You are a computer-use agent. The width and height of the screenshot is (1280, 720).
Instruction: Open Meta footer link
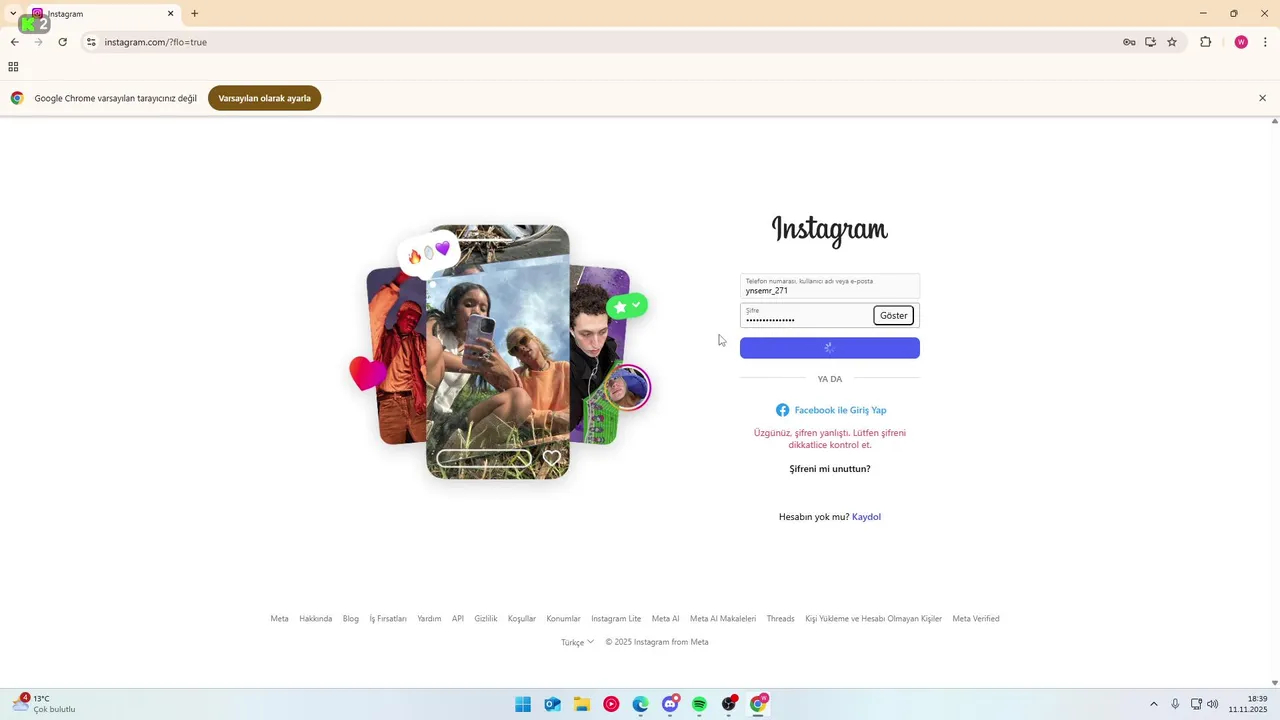coord(279,619)
